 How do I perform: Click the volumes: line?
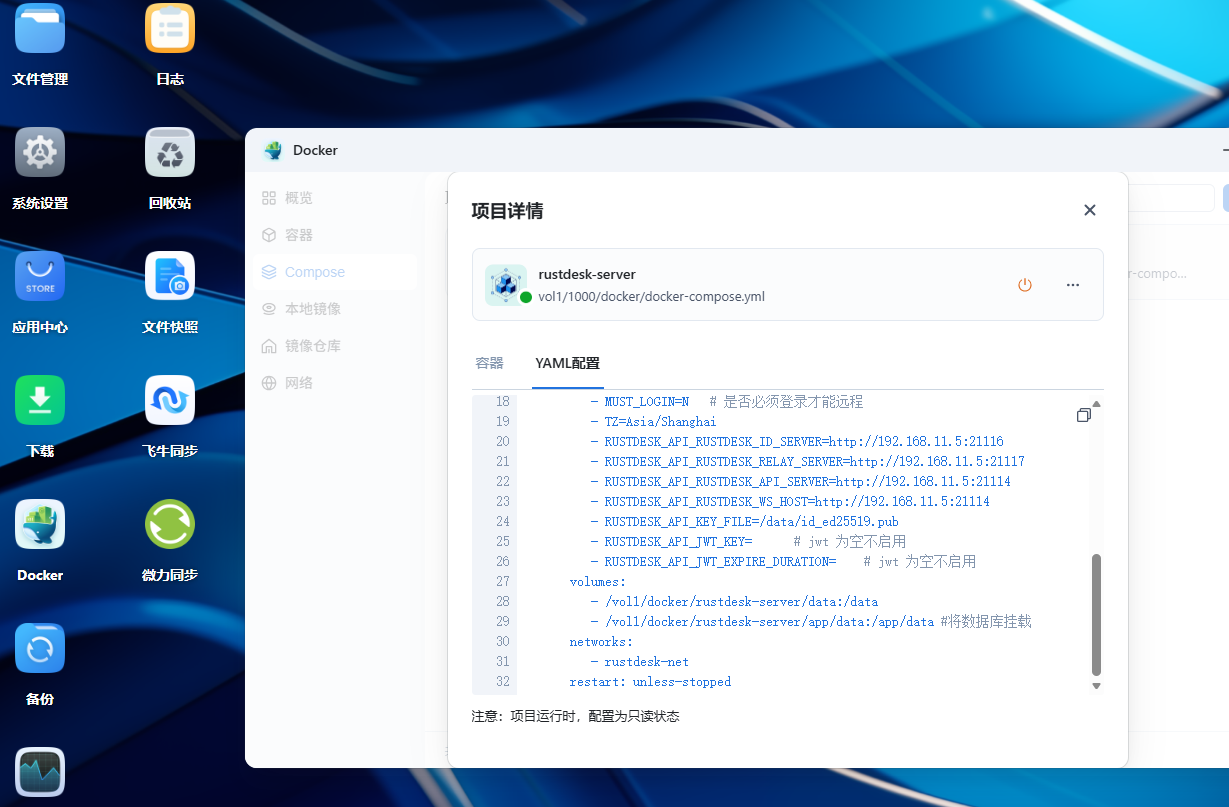click(598, 581)
